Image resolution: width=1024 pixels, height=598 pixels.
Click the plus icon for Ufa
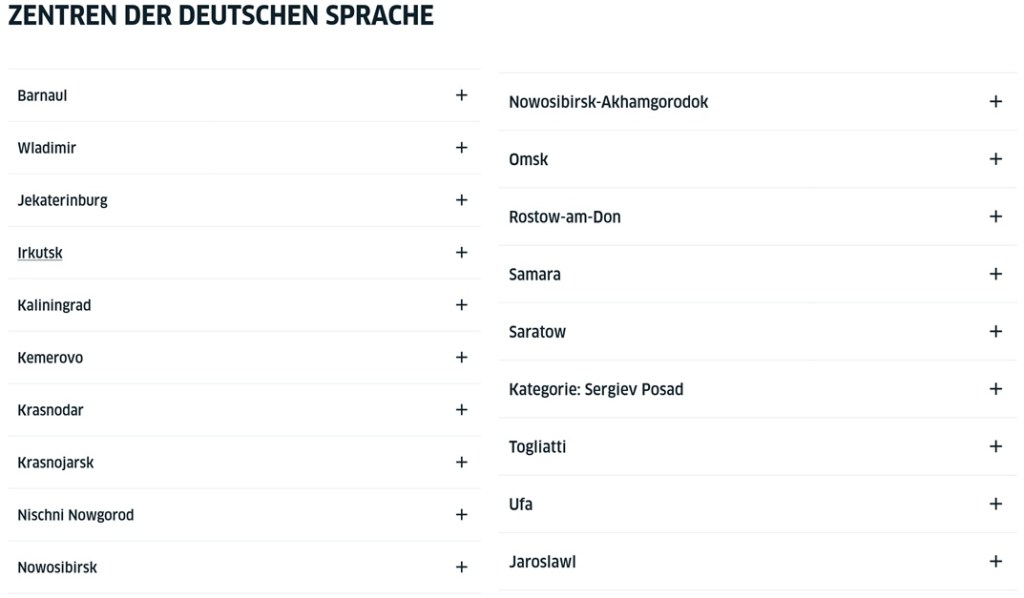[995, 504]
